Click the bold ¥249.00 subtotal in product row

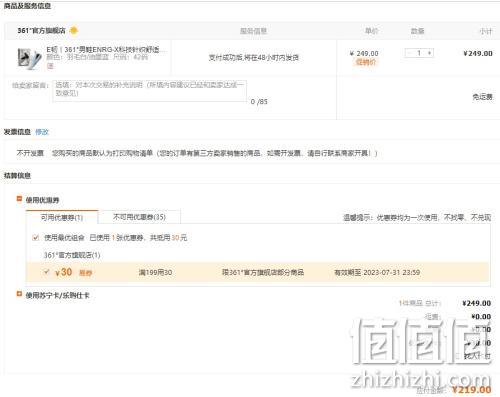tap(478, 53)
